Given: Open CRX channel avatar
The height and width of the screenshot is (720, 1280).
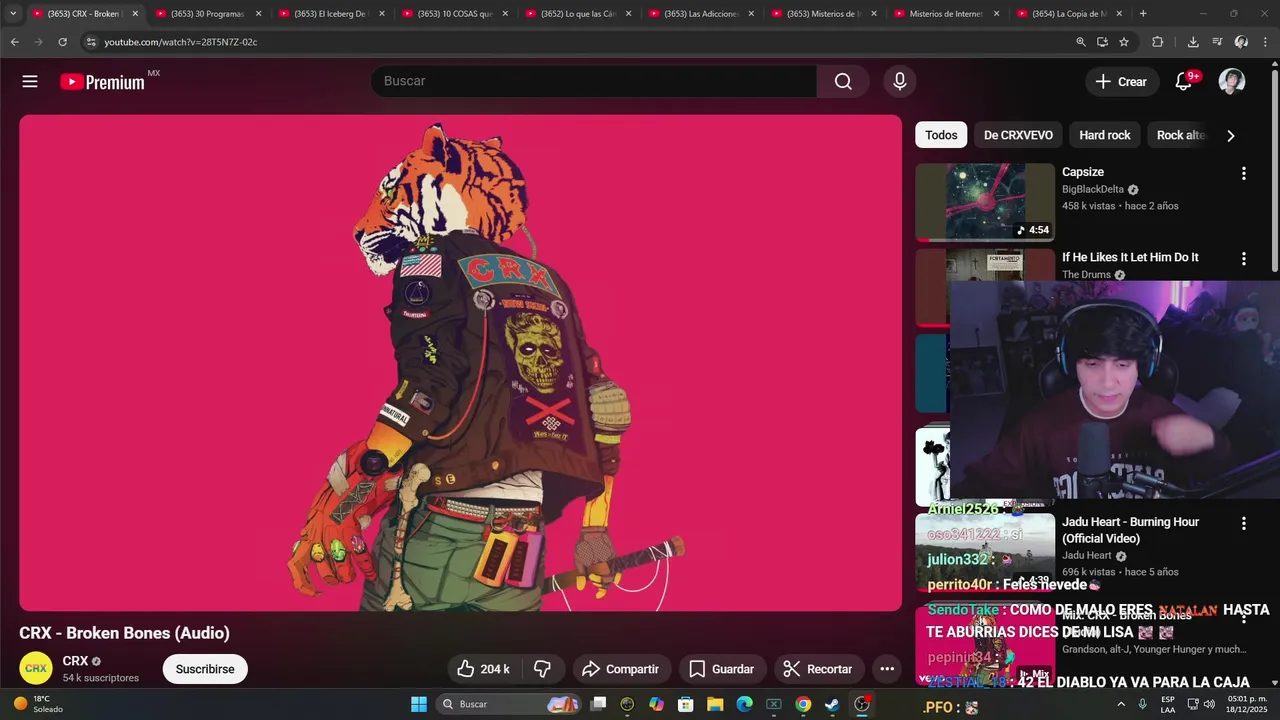Looking at the screenshot, I should point(36,669).
